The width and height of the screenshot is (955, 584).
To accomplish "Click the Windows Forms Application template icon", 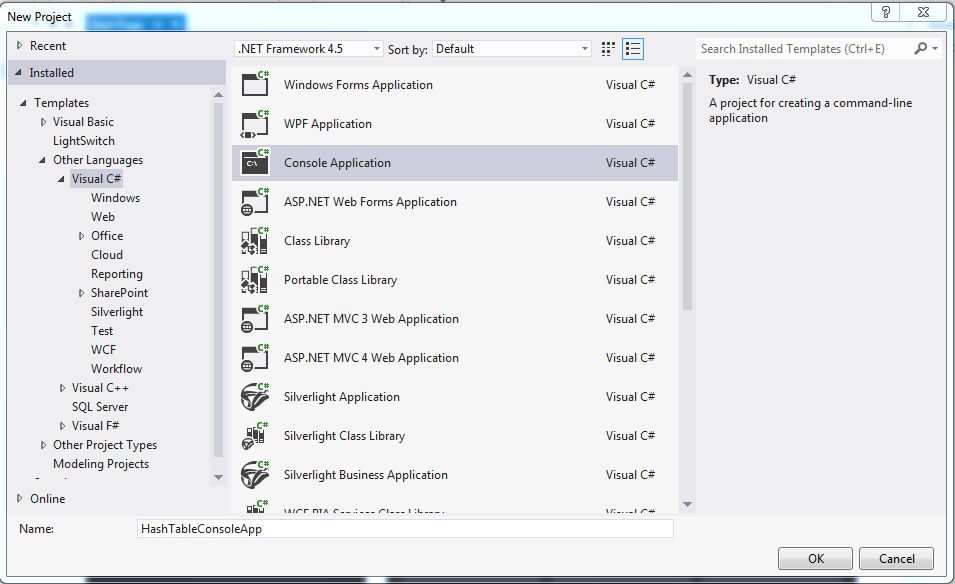I will (x=255, y=84).
